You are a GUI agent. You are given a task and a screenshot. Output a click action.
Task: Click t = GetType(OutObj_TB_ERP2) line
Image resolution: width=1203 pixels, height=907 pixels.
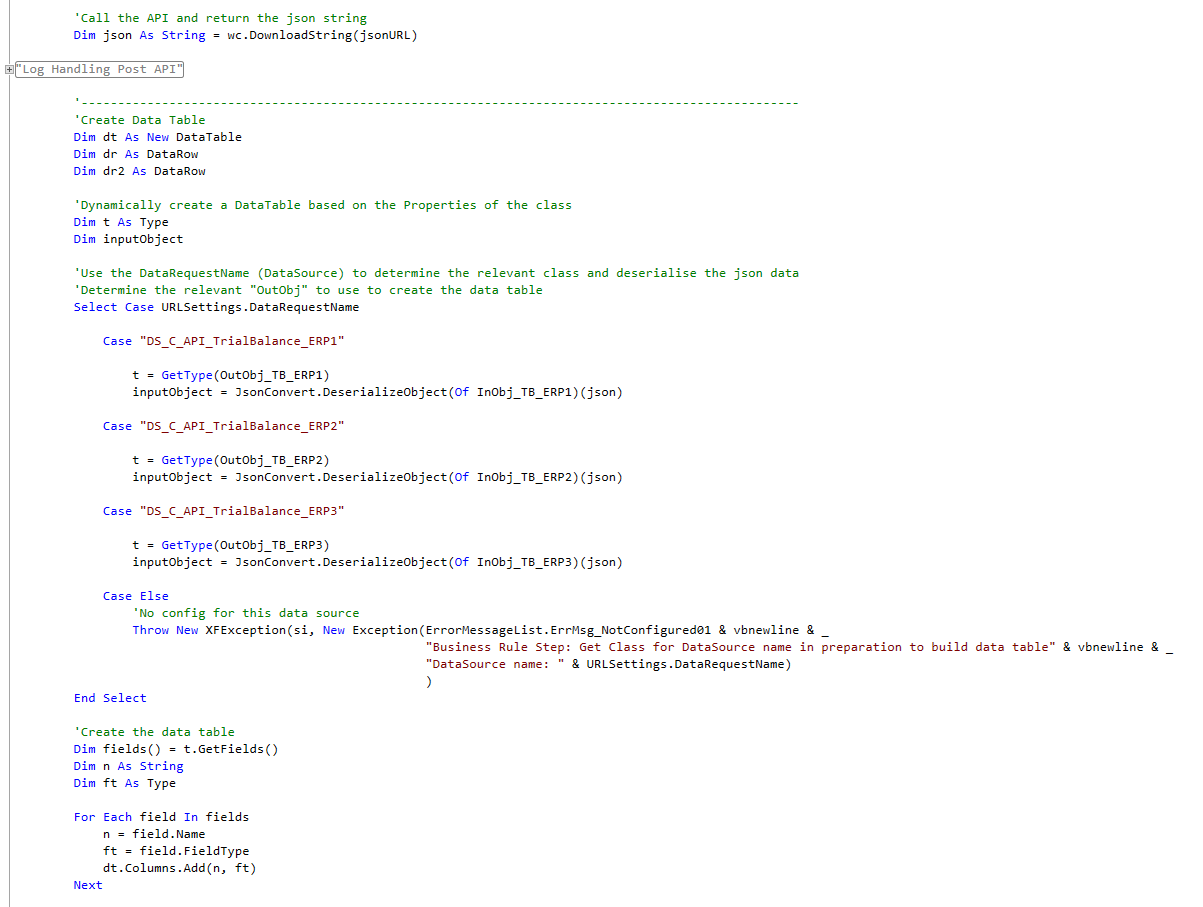click(230, 460)
